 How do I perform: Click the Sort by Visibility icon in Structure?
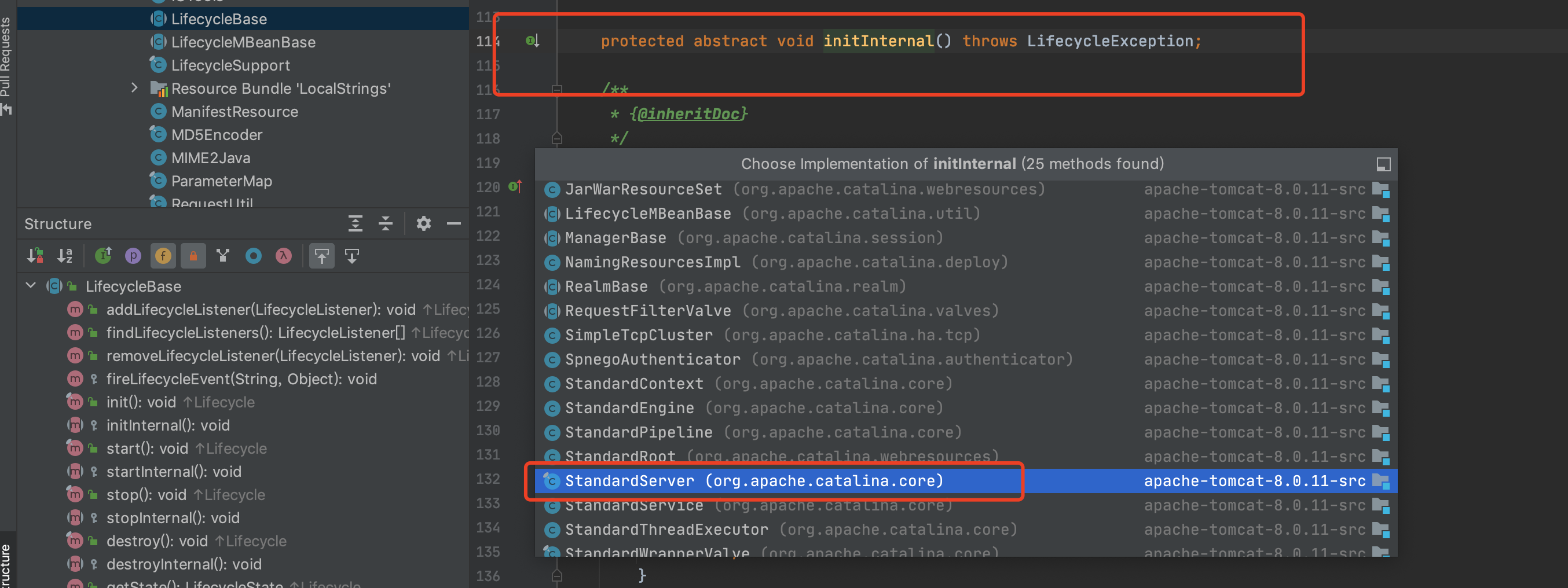tap(35, 256)
